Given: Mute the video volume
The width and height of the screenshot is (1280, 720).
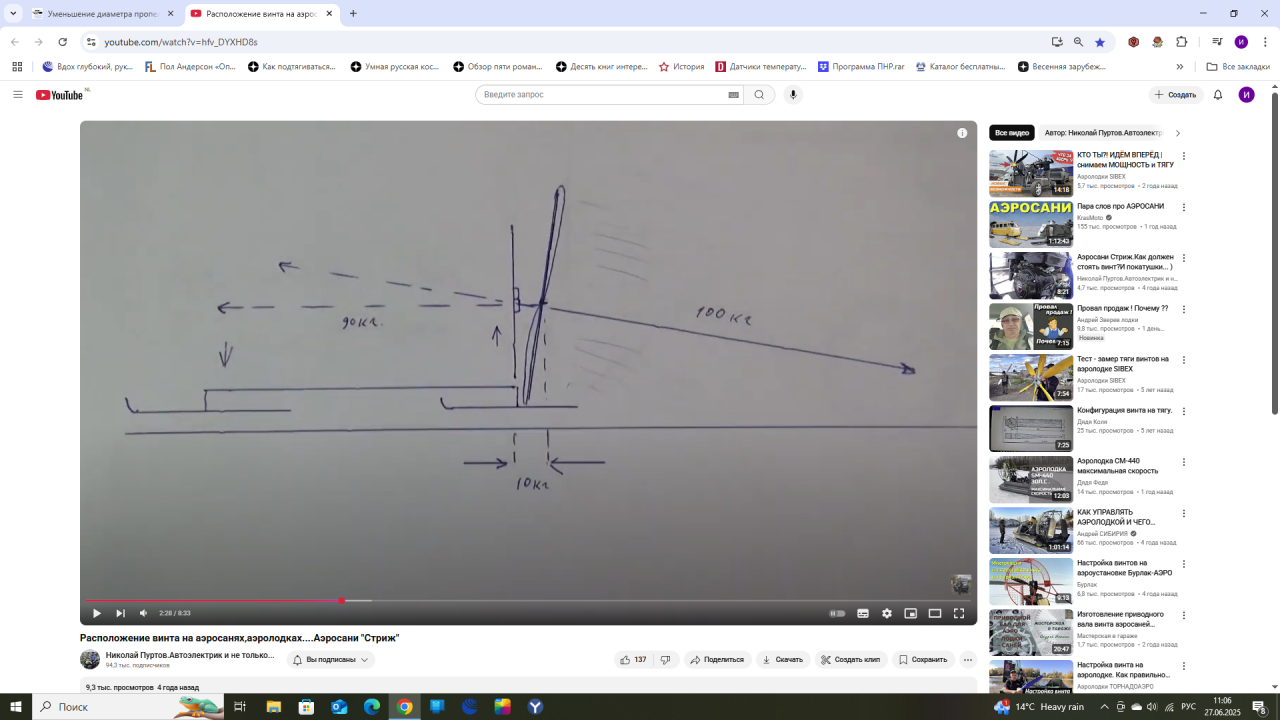Looking at the screenshot, I should click(143, 613).
